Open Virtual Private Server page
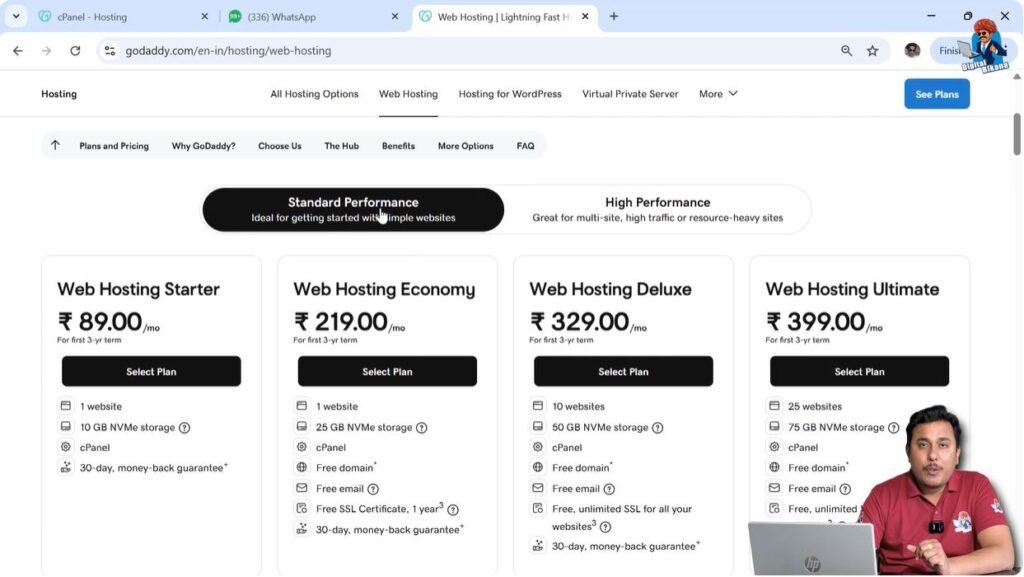Image resolution: width=1024 pixels, height=577 pixels. [x=630, y=94]
